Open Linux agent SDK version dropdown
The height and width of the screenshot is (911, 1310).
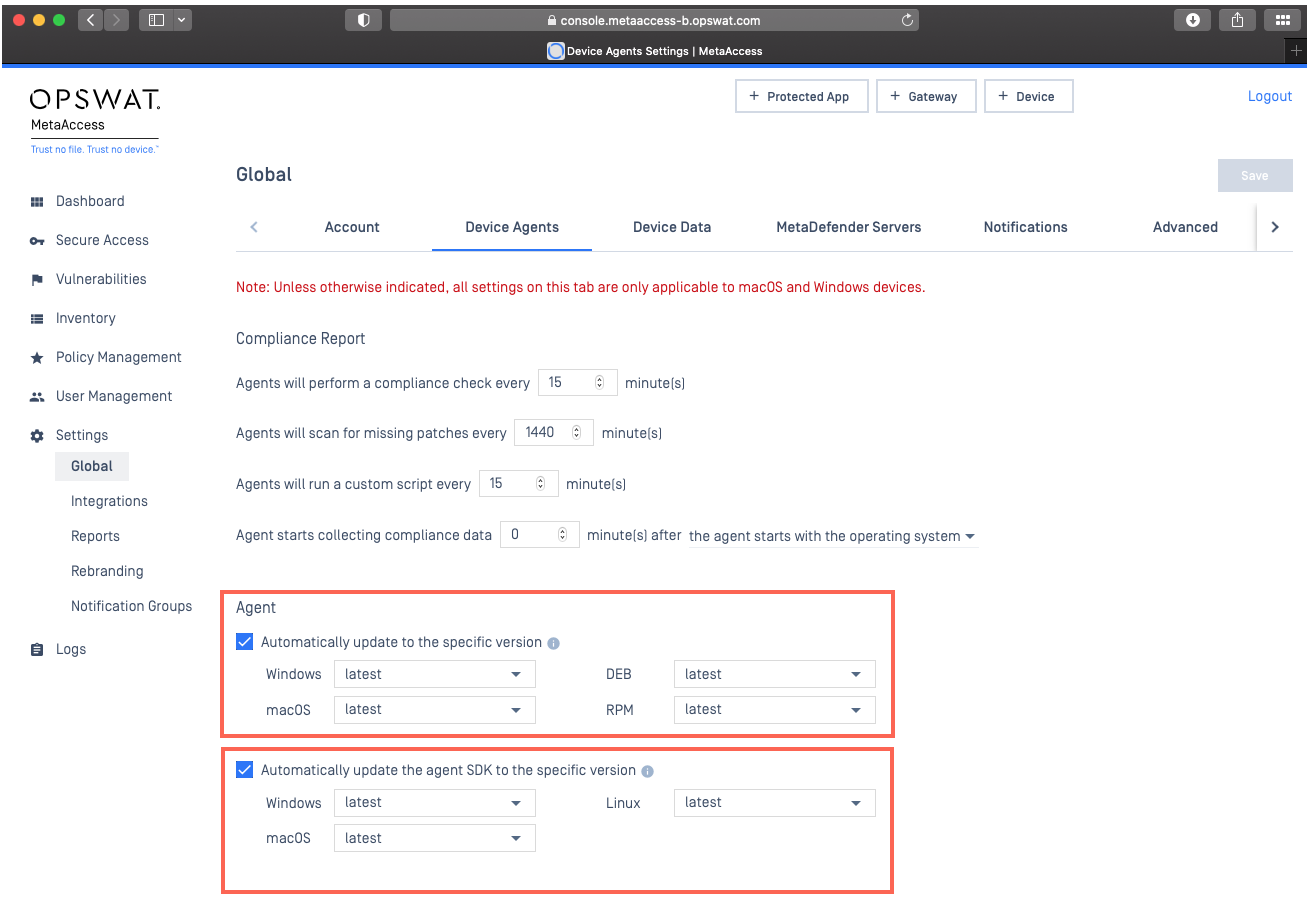pyautogui.click(x=775, y=802)
